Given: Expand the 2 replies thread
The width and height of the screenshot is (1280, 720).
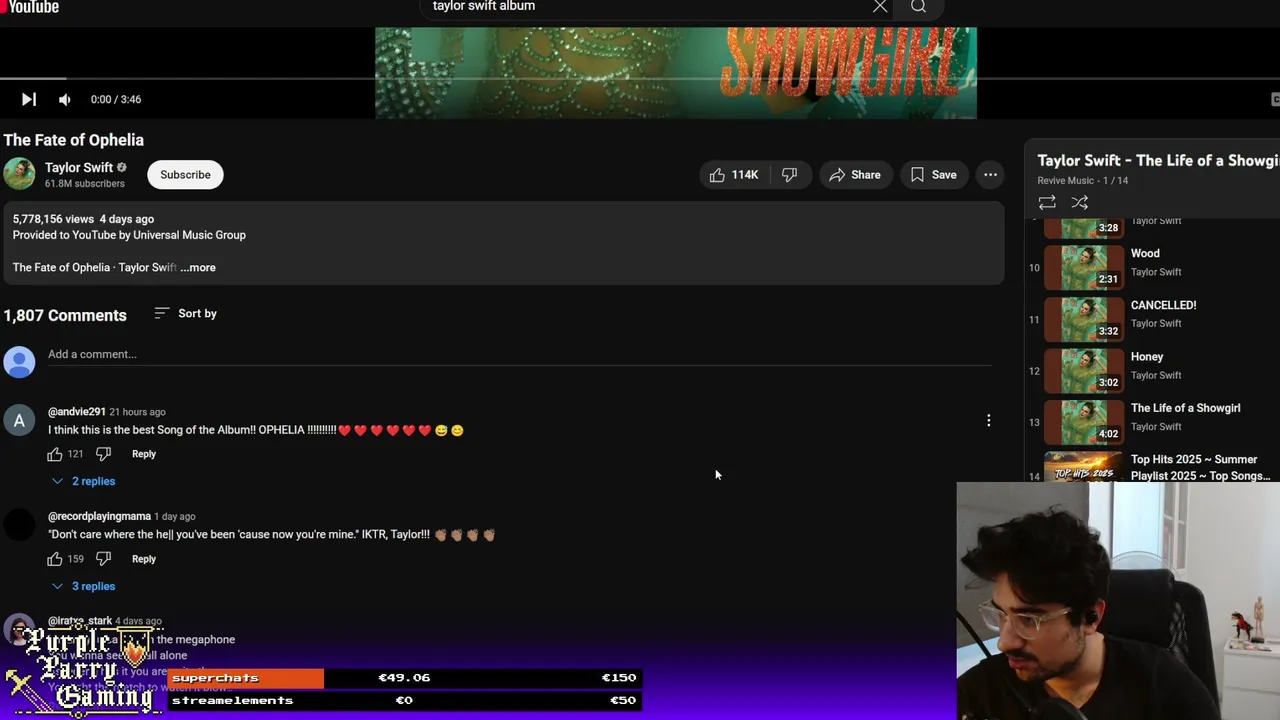Looking at the screenshot, I should point(84,481).
